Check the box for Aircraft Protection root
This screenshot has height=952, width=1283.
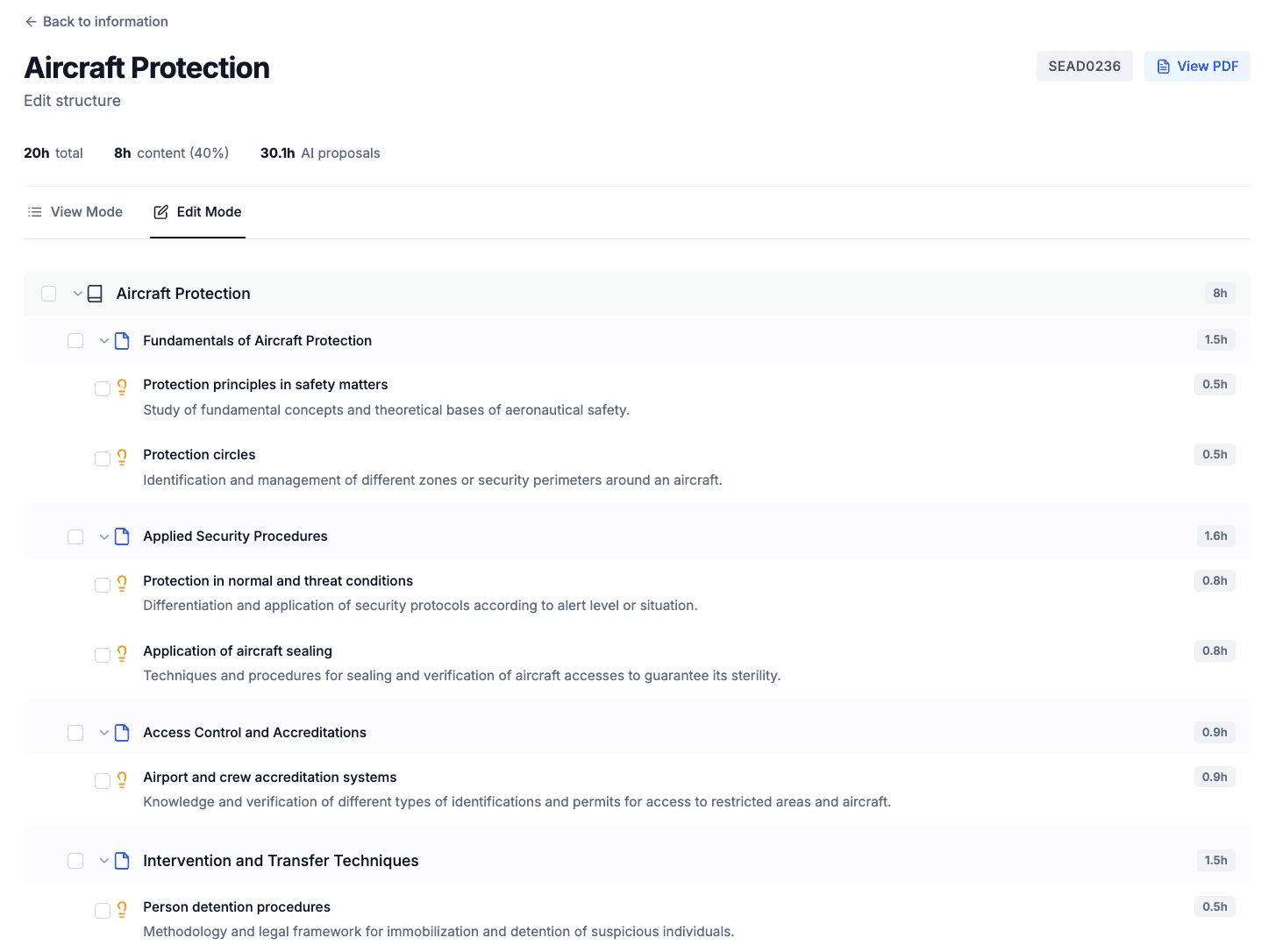pyautogui.click(x=49, y=294)
